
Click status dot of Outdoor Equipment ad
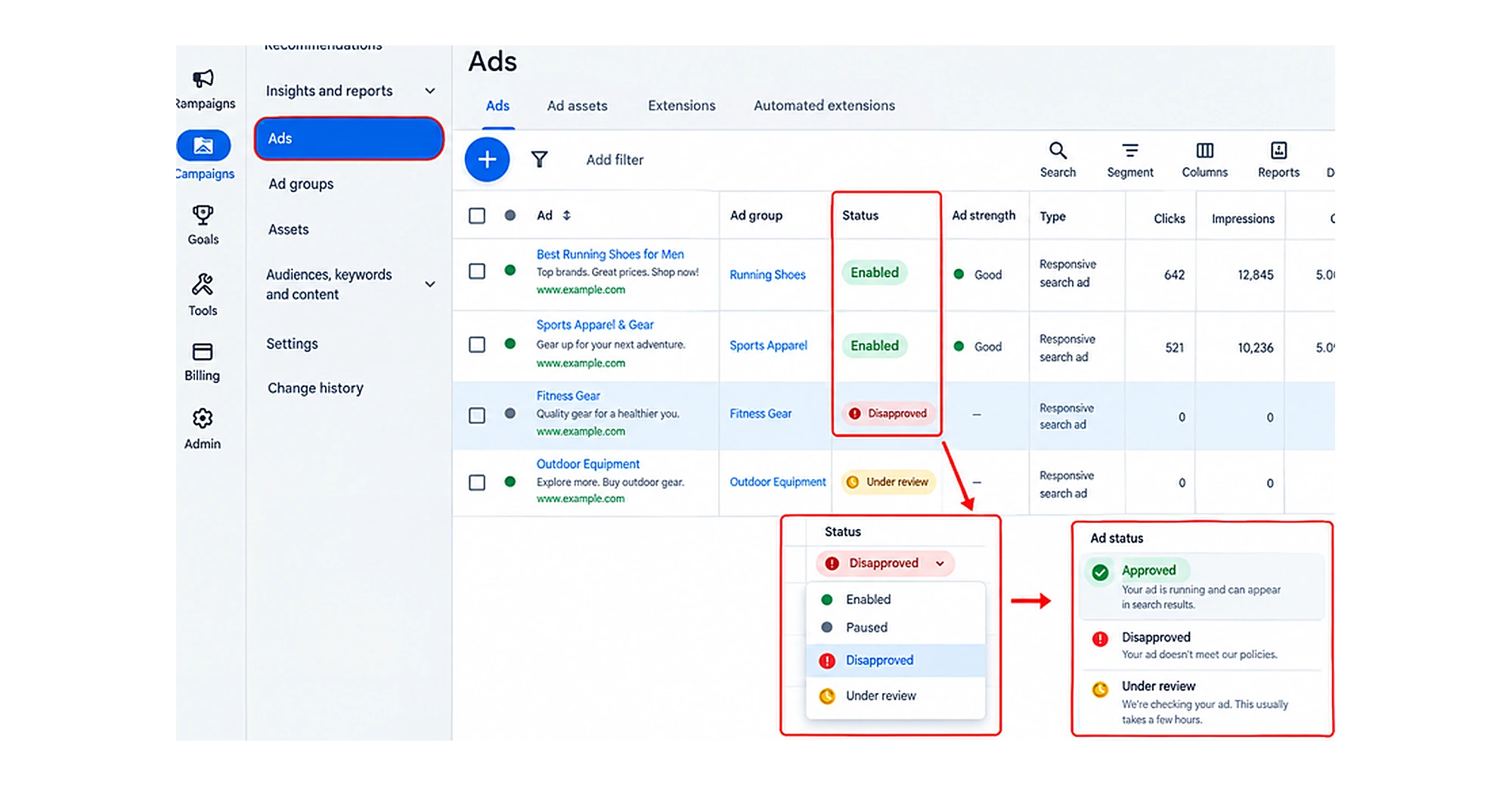pyautogui.click(x=510, y=481)
